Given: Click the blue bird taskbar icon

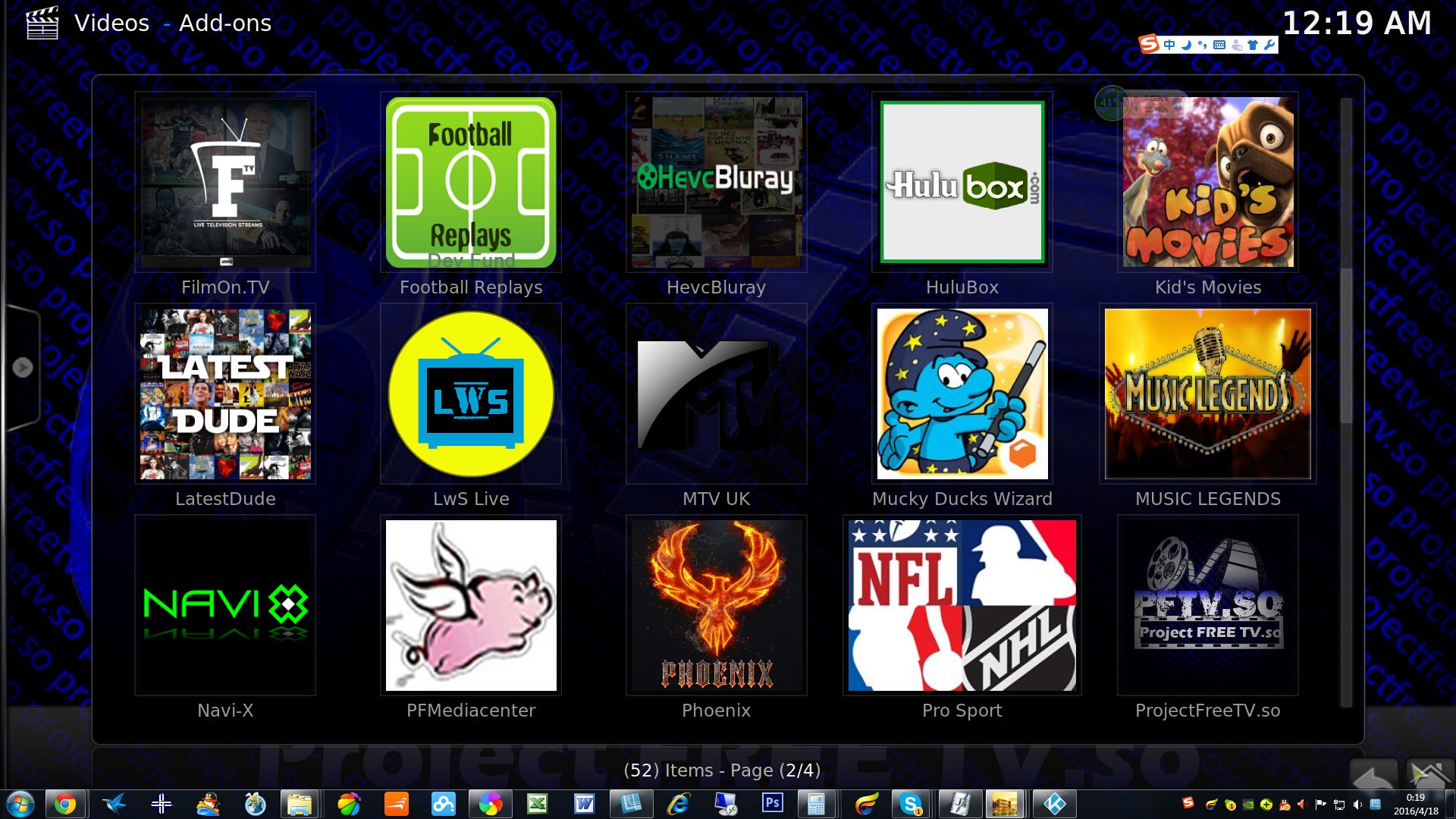Looking at the screenshot, I should 115,804.
